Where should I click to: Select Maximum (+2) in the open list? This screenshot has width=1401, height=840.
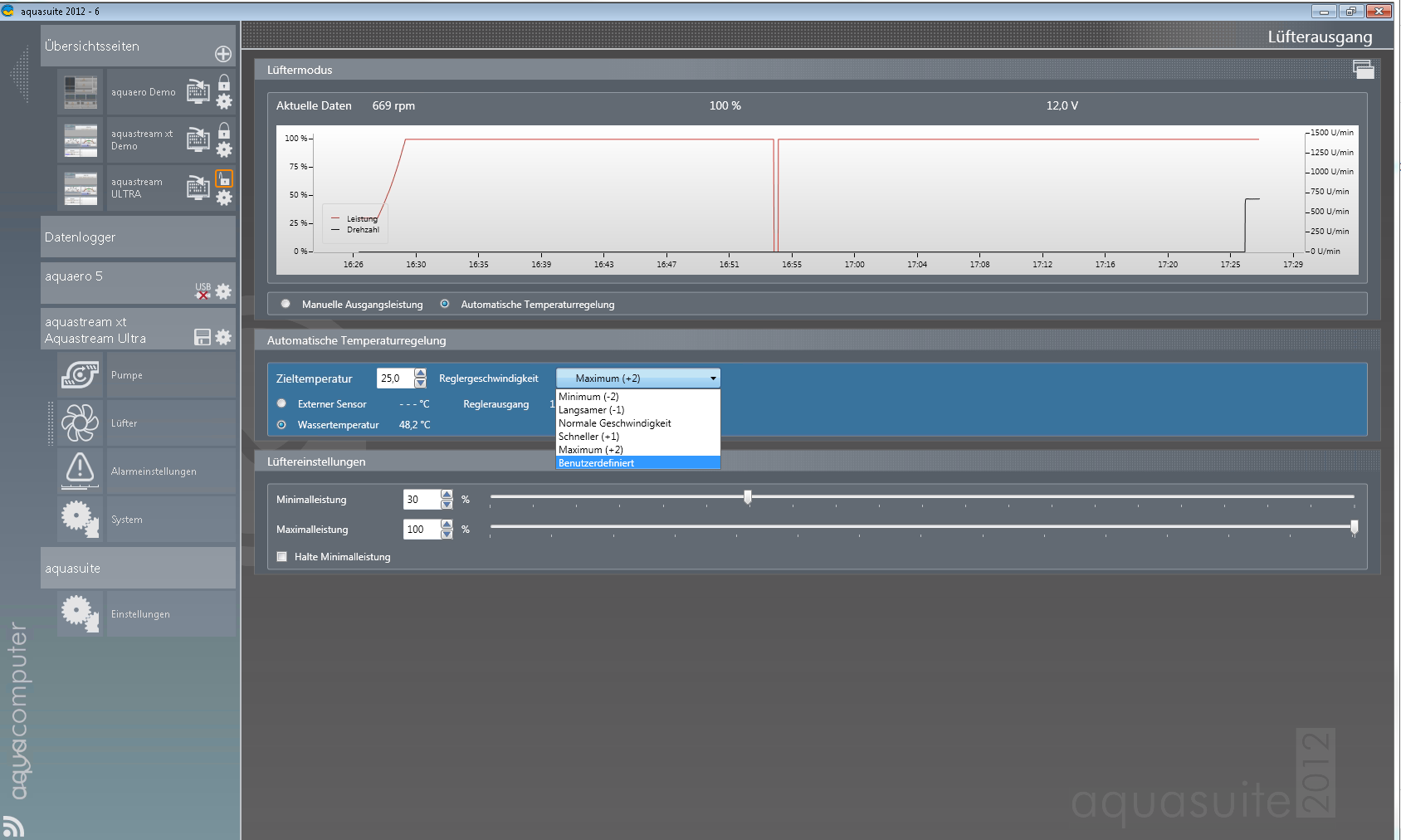point(638,450)
